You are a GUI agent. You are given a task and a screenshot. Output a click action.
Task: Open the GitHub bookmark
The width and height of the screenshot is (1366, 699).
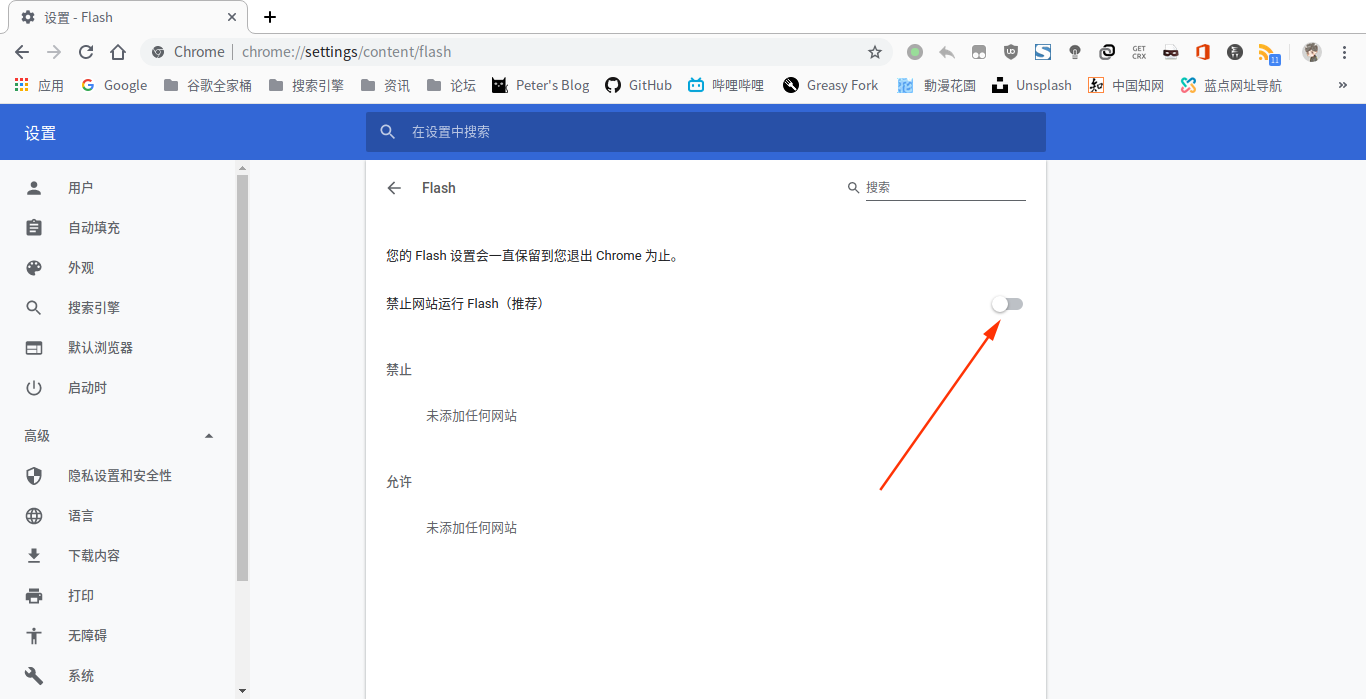(x=638, y=85)
